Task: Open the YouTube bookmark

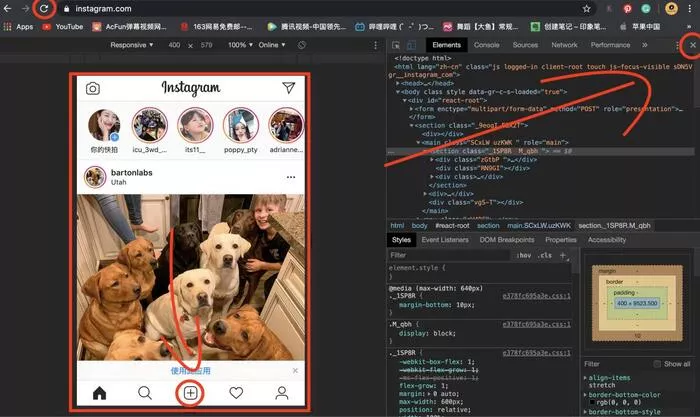Action: click(63, 27)
